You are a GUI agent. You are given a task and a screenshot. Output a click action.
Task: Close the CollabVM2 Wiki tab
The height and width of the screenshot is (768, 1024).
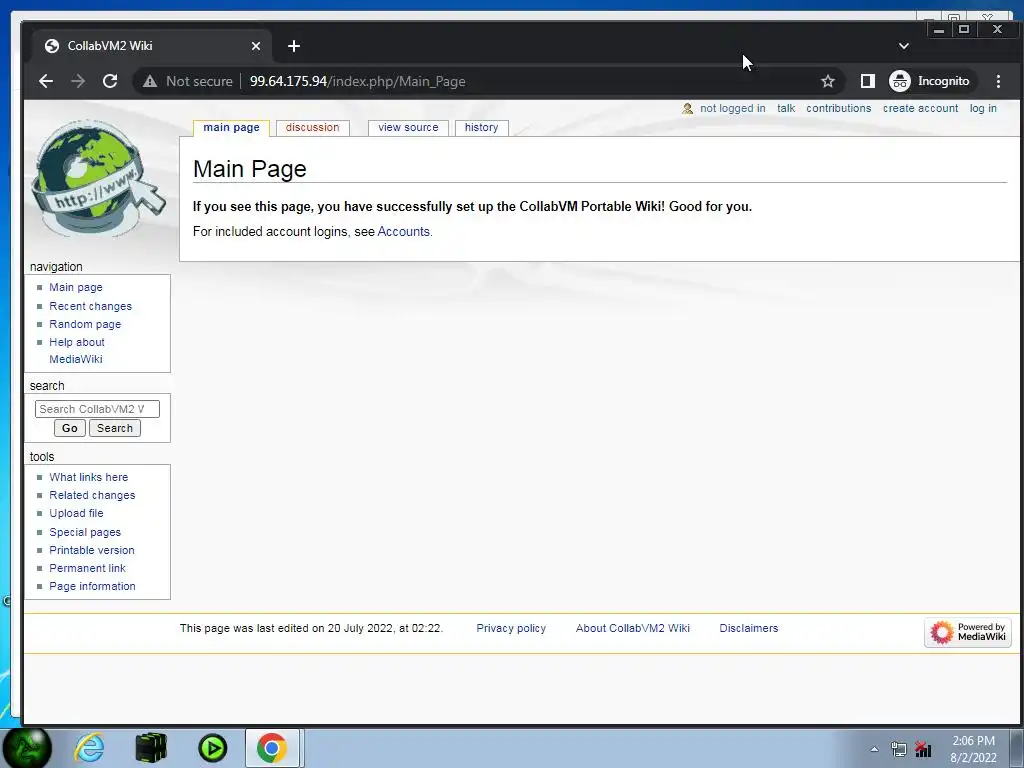click(255, 46)
